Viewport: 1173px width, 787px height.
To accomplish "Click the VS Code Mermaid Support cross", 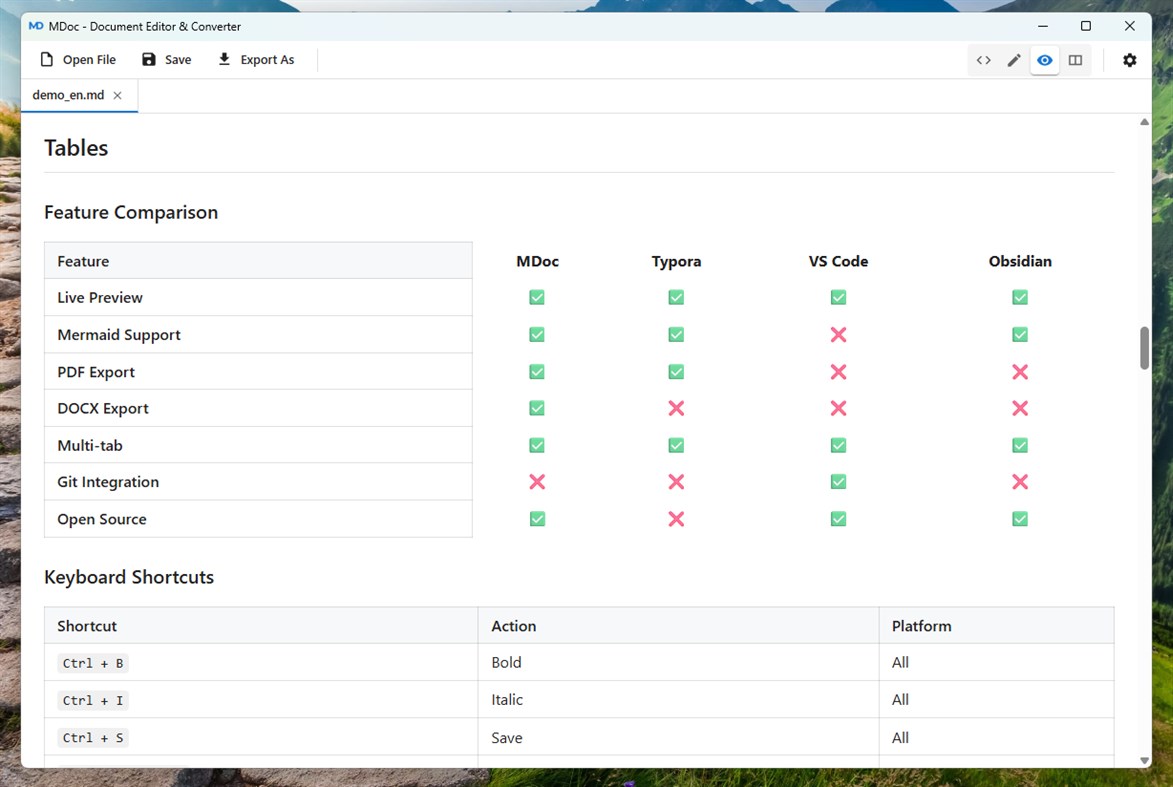I will click(839, 334).
